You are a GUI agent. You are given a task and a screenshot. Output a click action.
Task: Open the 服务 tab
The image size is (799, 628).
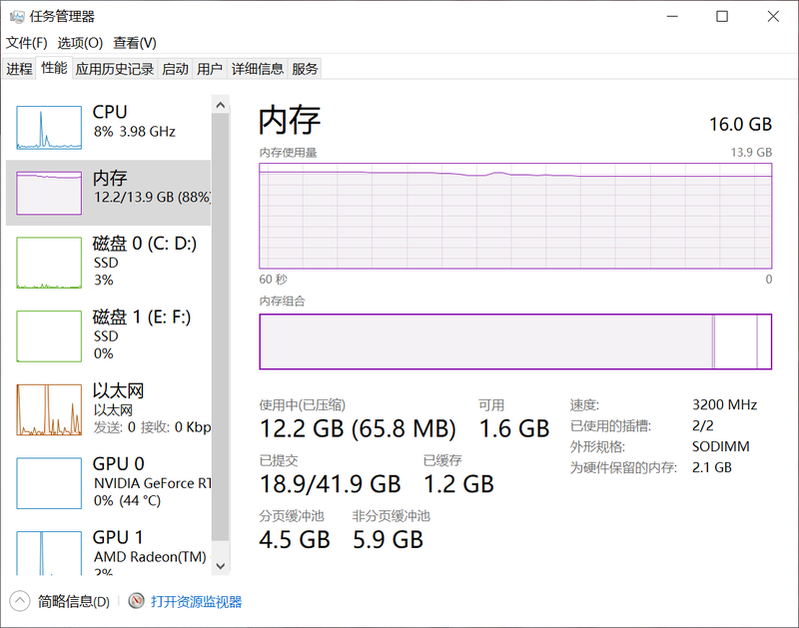pyautogui.click(x=305, y=69)
